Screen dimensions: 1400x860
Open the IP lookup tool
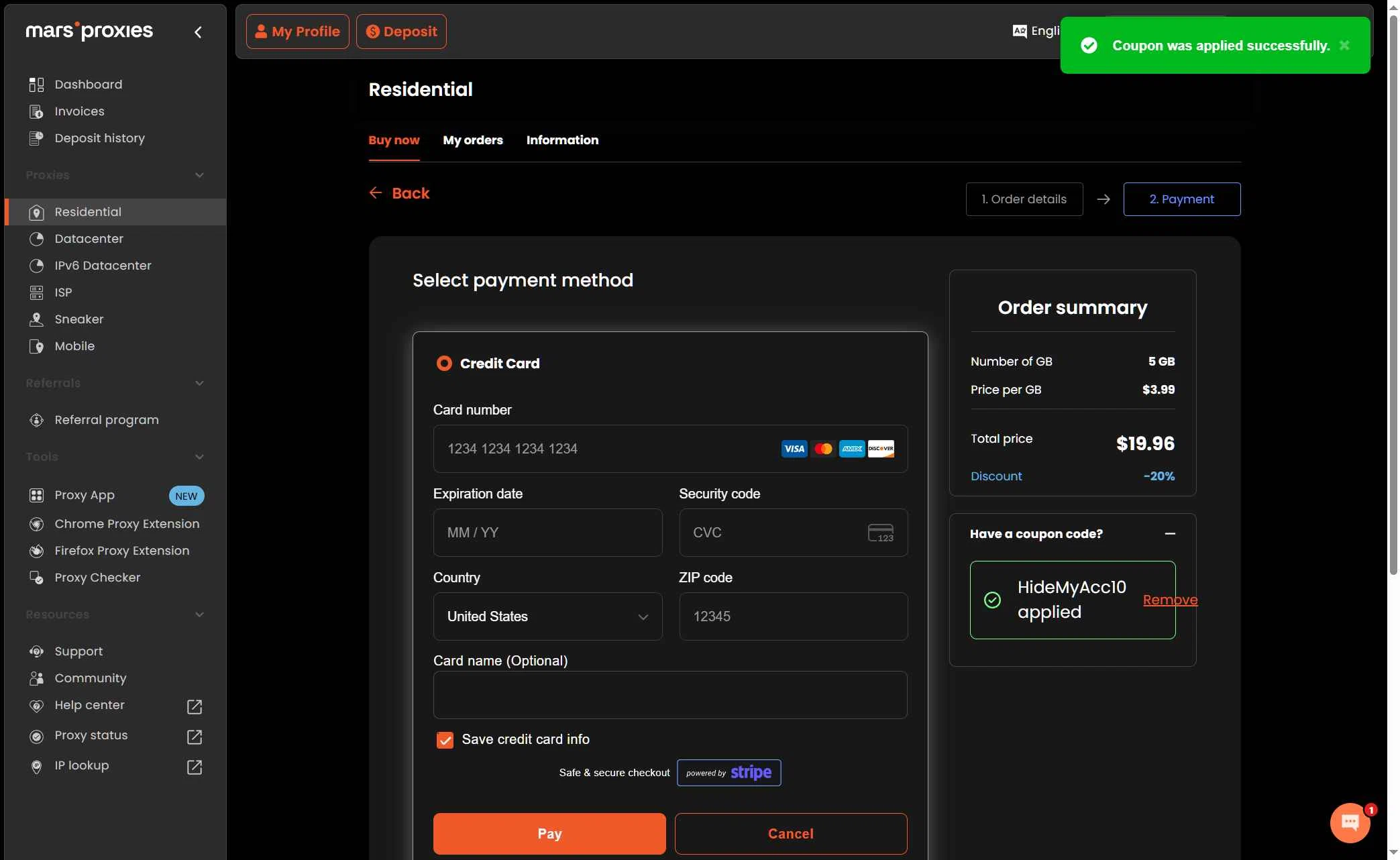tap(80, 765)
